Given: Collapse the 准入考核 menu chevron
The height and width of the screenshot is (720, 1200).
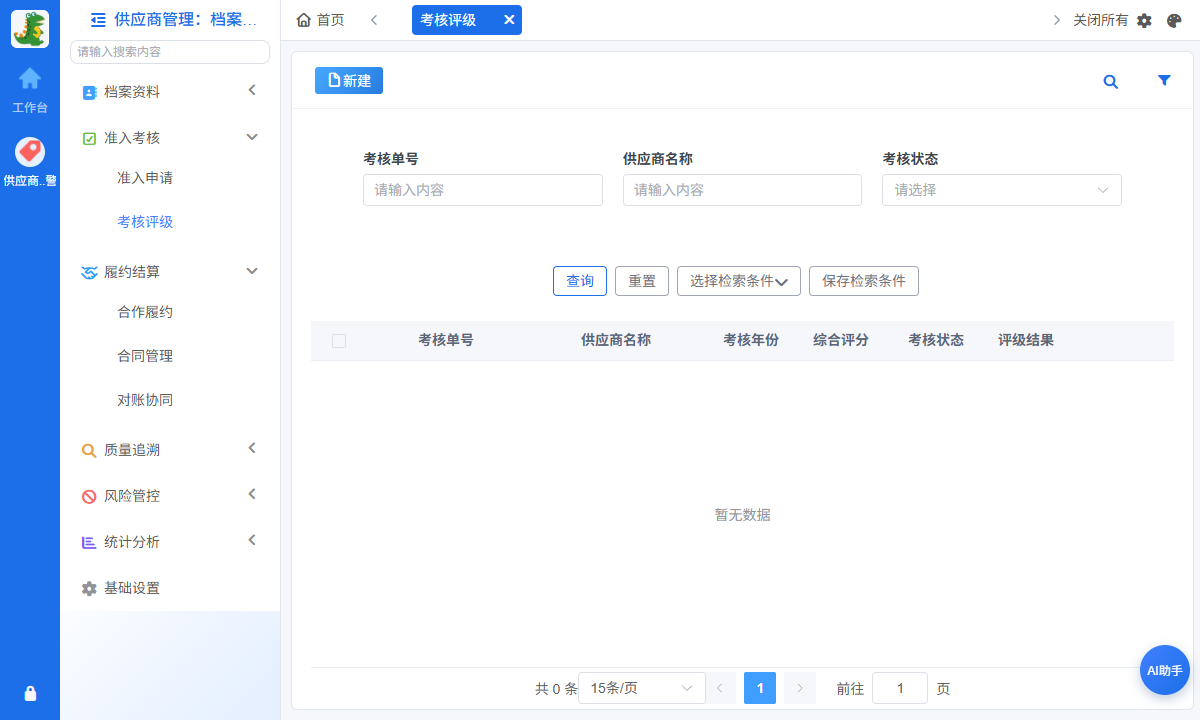Looking at the screenshot, I should 252,137.
